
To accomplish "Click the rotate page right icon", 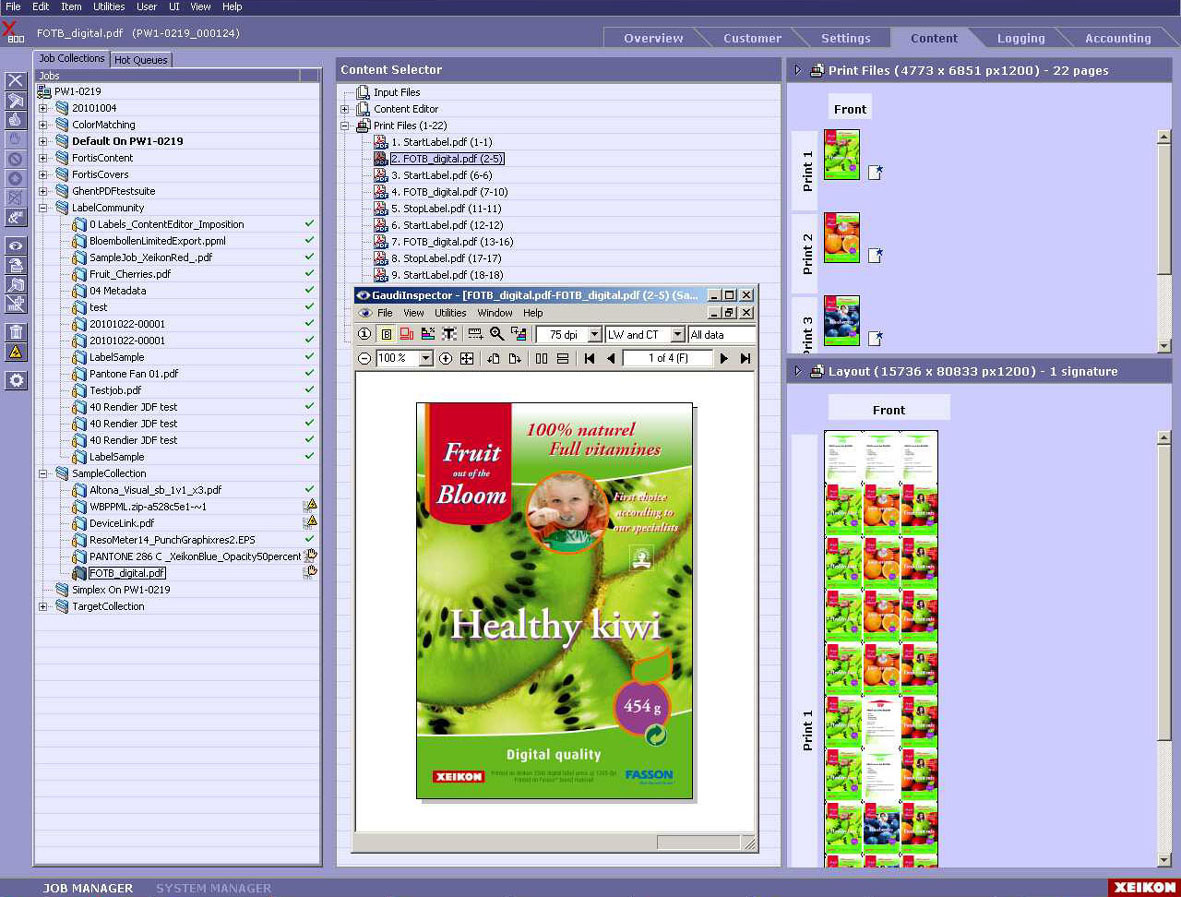I will click(513, 356).
